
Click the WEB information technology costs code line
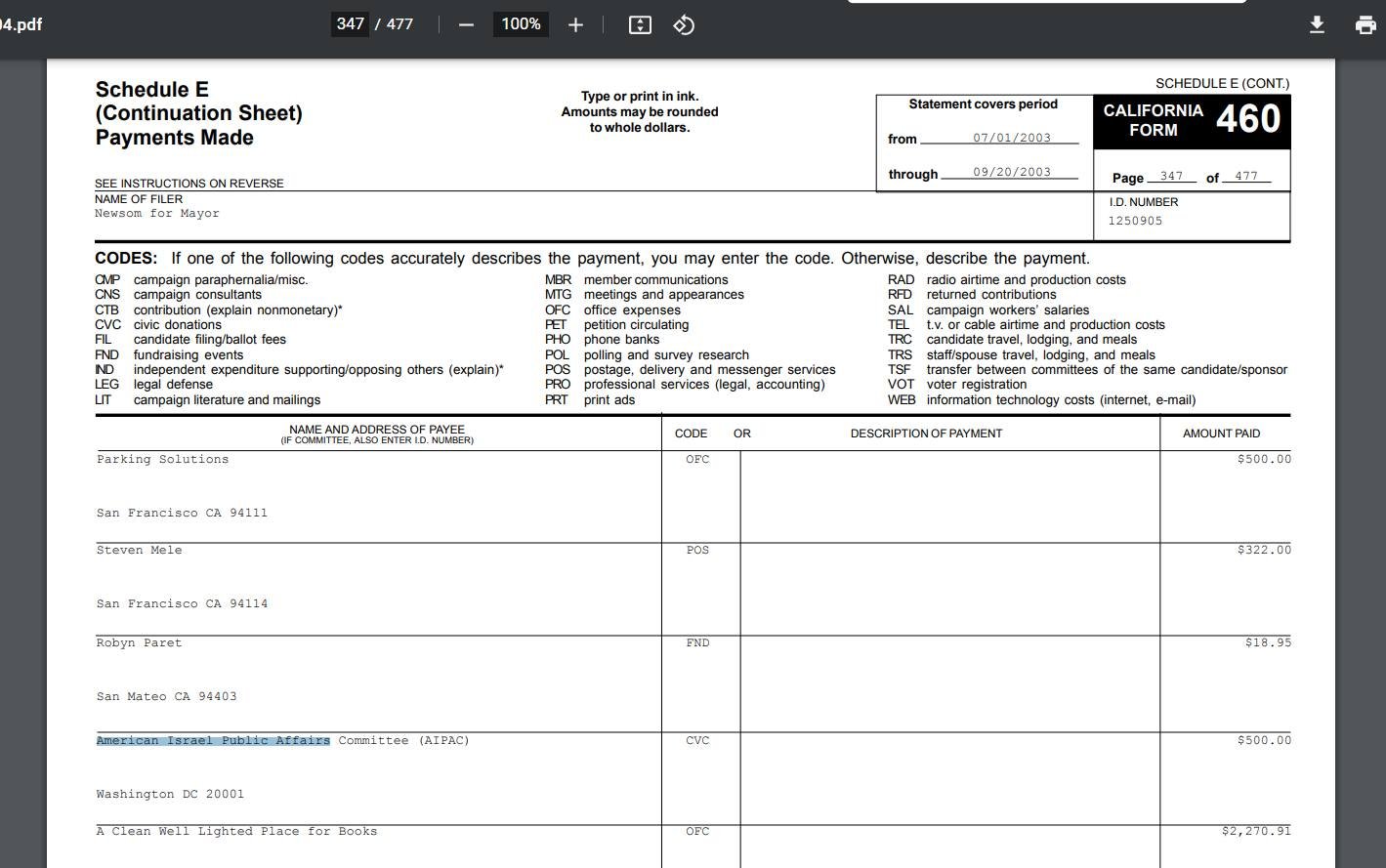coord(1041,400)
